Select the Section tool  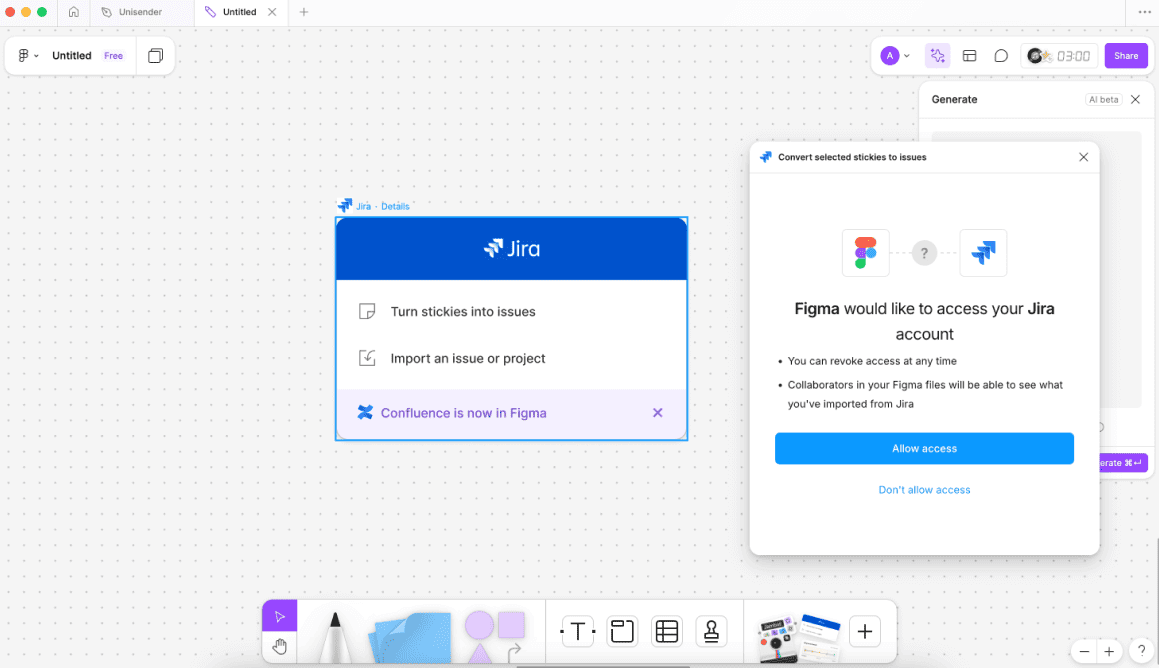pos(622,631)
